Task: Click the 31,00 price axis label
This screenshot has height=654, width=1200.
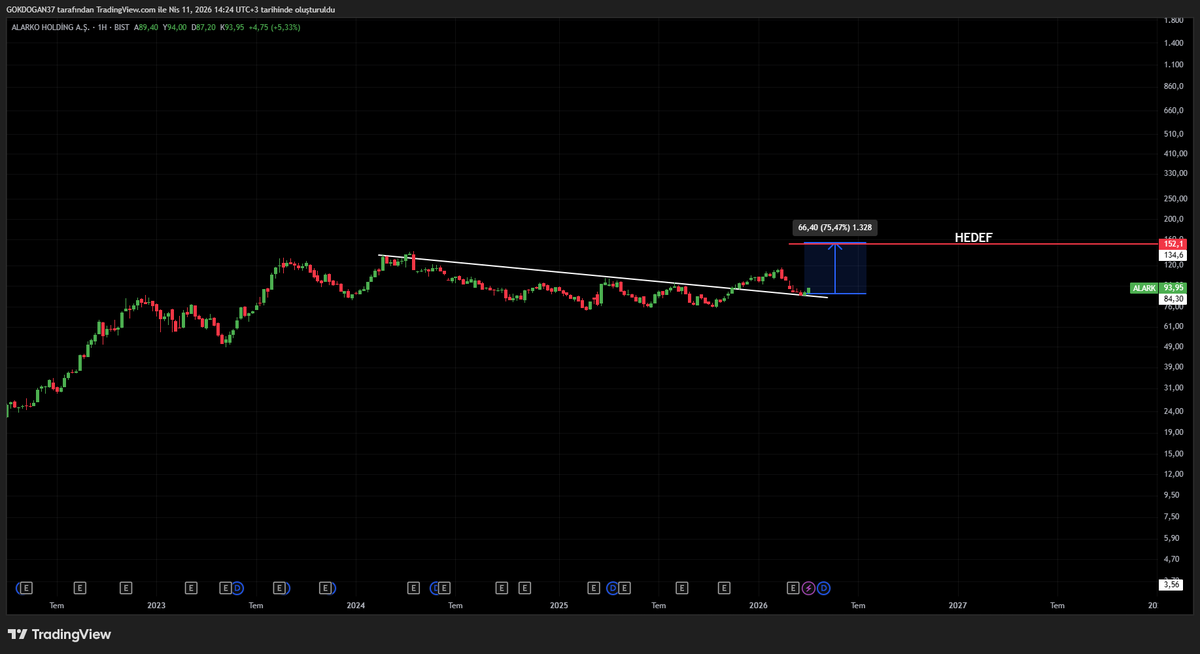Action: tap(1174, 389)
